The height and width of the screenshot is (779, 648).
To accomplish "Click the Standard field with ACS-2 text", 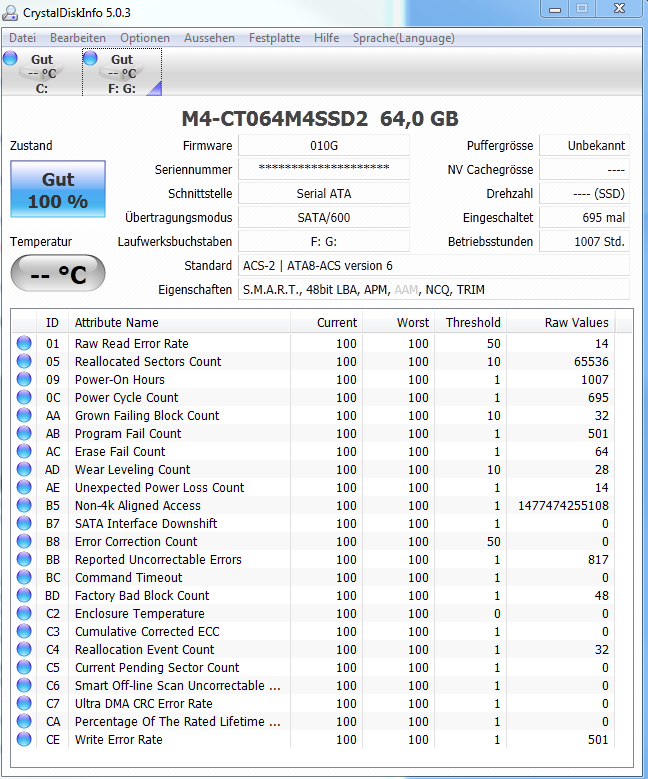I will click(x=434, y=265).
